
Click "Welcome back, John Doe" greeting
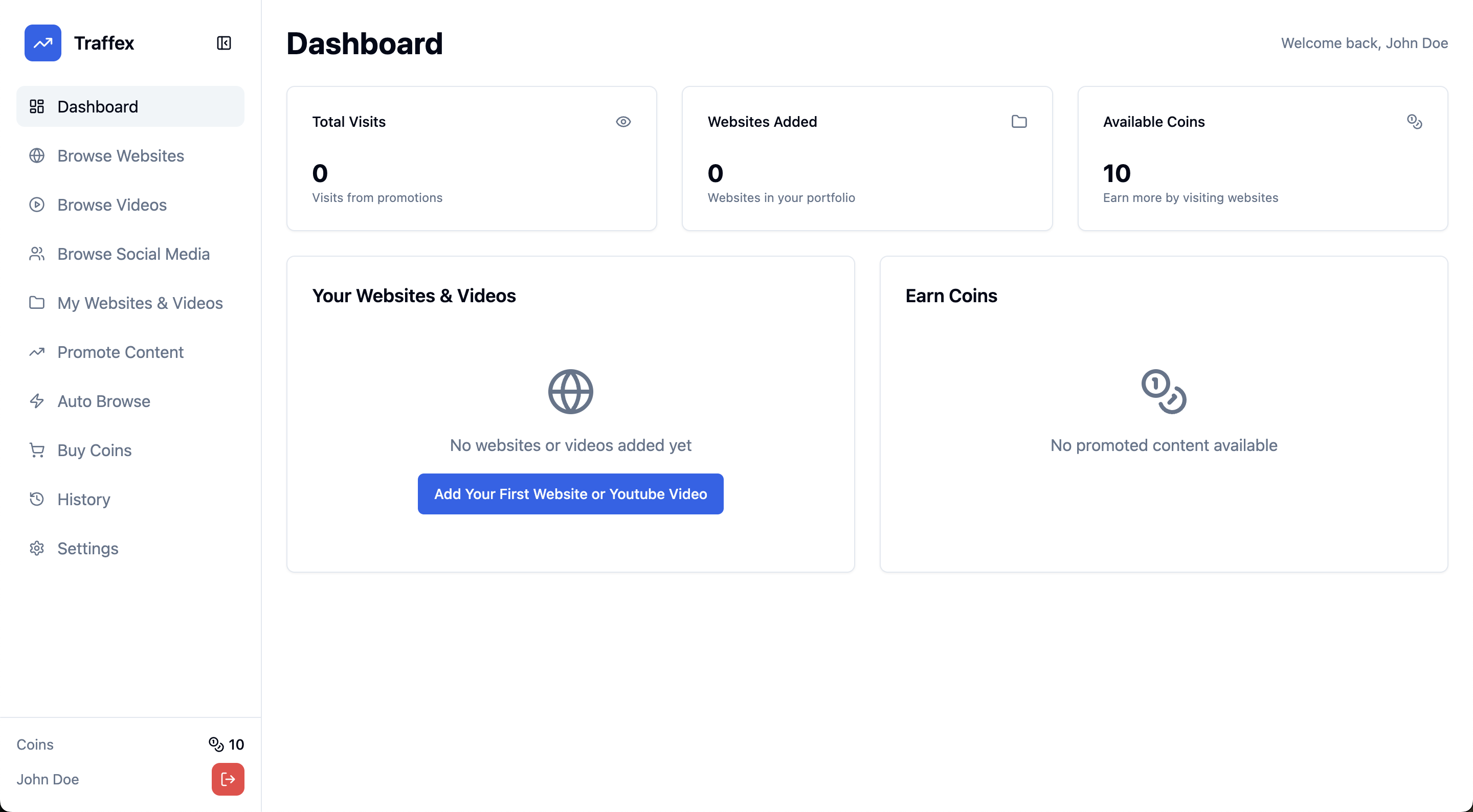[1365, 43]
